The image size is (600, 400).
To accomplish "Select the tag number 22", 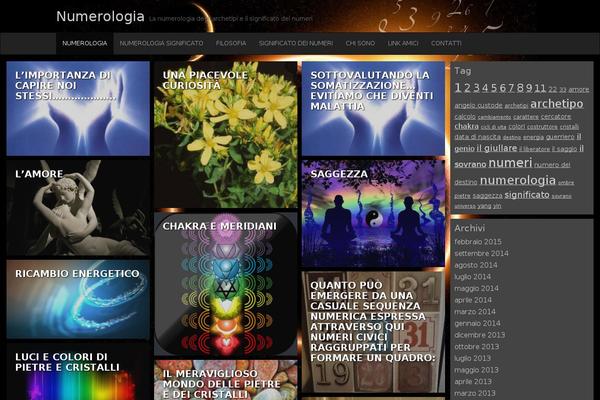I will pos(553,90).
